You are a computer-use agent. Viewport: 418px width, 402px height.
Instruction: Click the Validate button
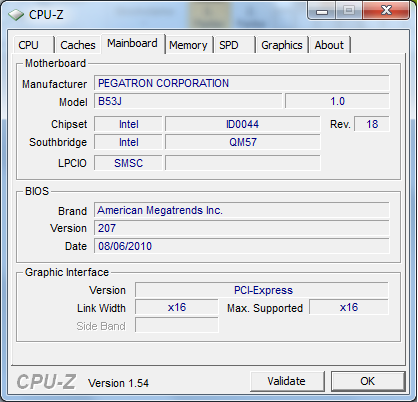[x=287, y=381]
